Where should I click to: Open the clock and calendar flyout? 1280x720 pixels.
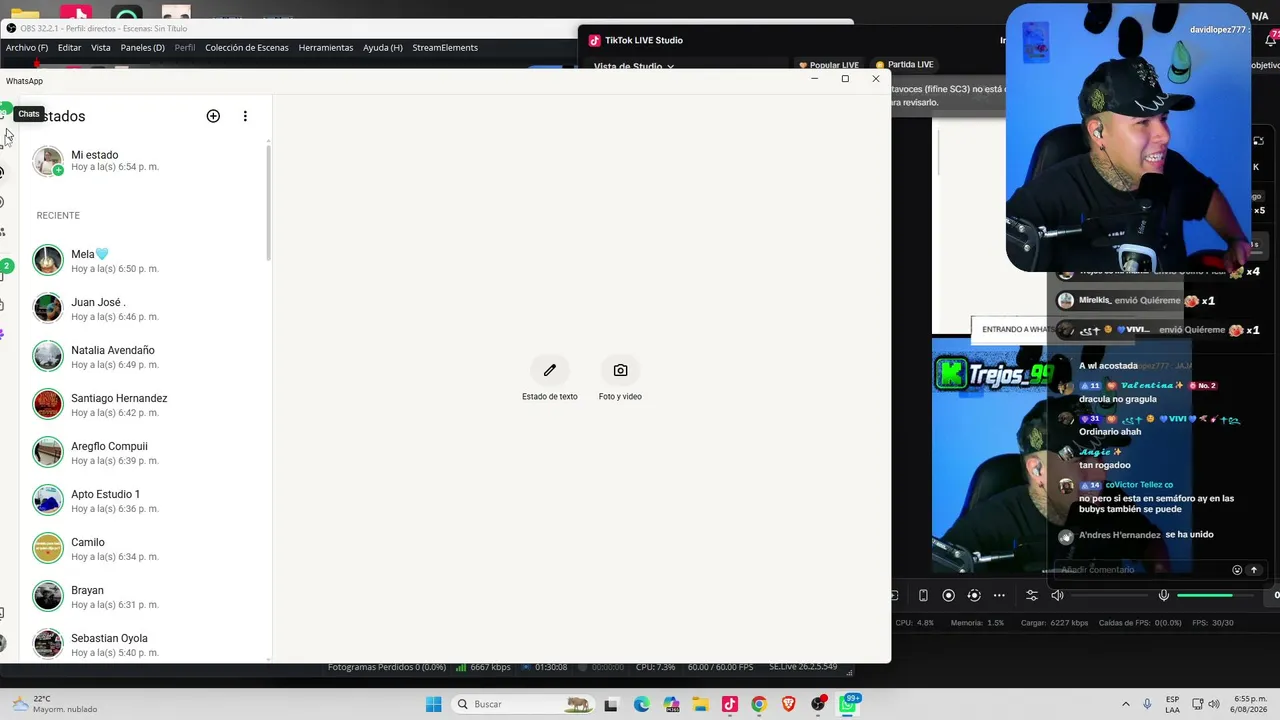tap(1250, 704)
